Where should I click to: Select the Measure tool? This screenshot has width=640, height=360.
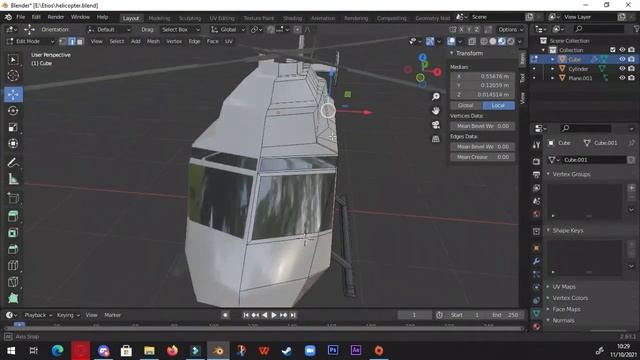(x=13, y=179)
